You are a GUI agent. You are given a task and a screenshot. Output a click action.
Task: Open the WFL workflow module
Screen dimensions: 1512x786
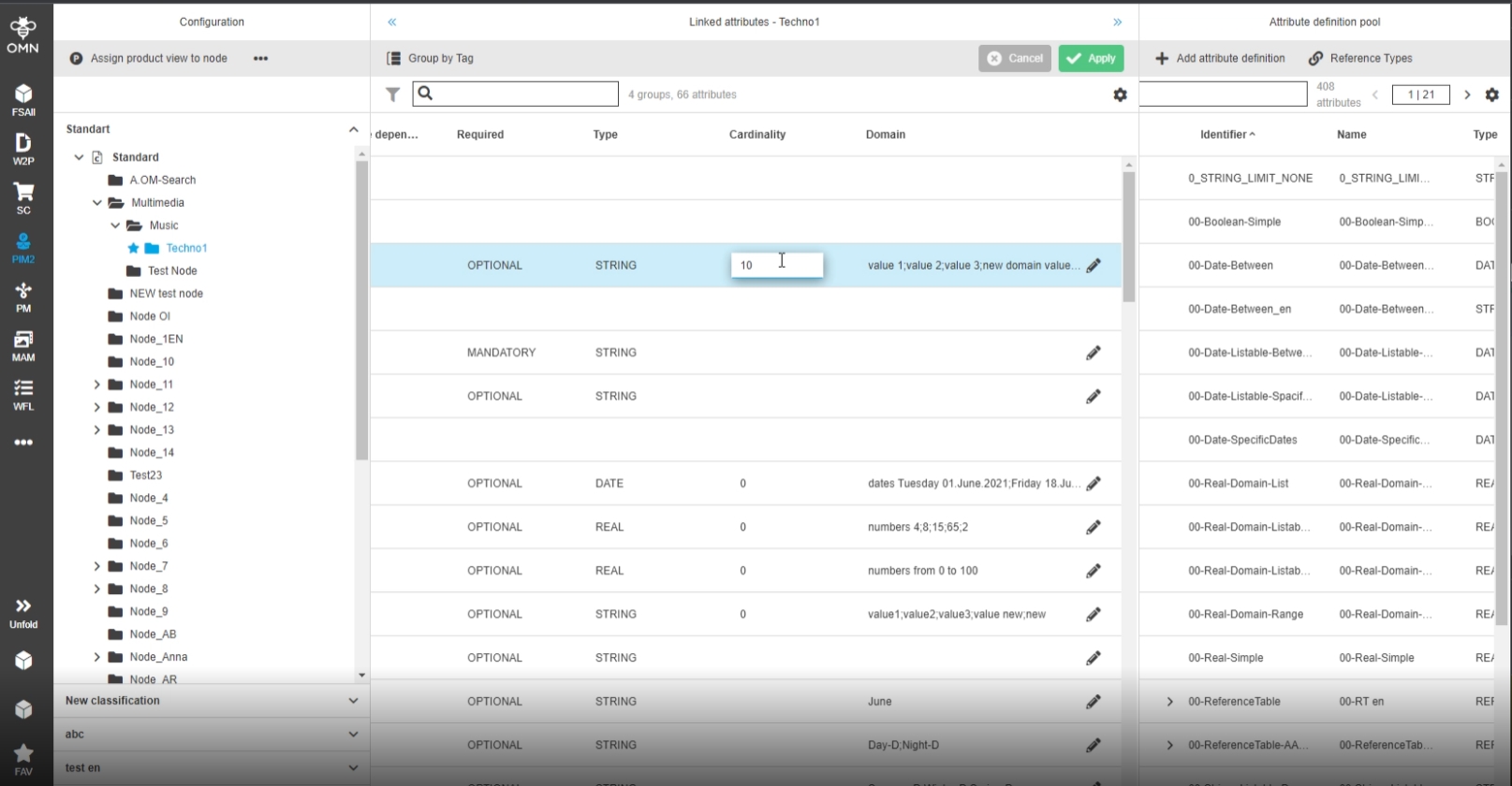pyautogui.click(x=23, y=394)
